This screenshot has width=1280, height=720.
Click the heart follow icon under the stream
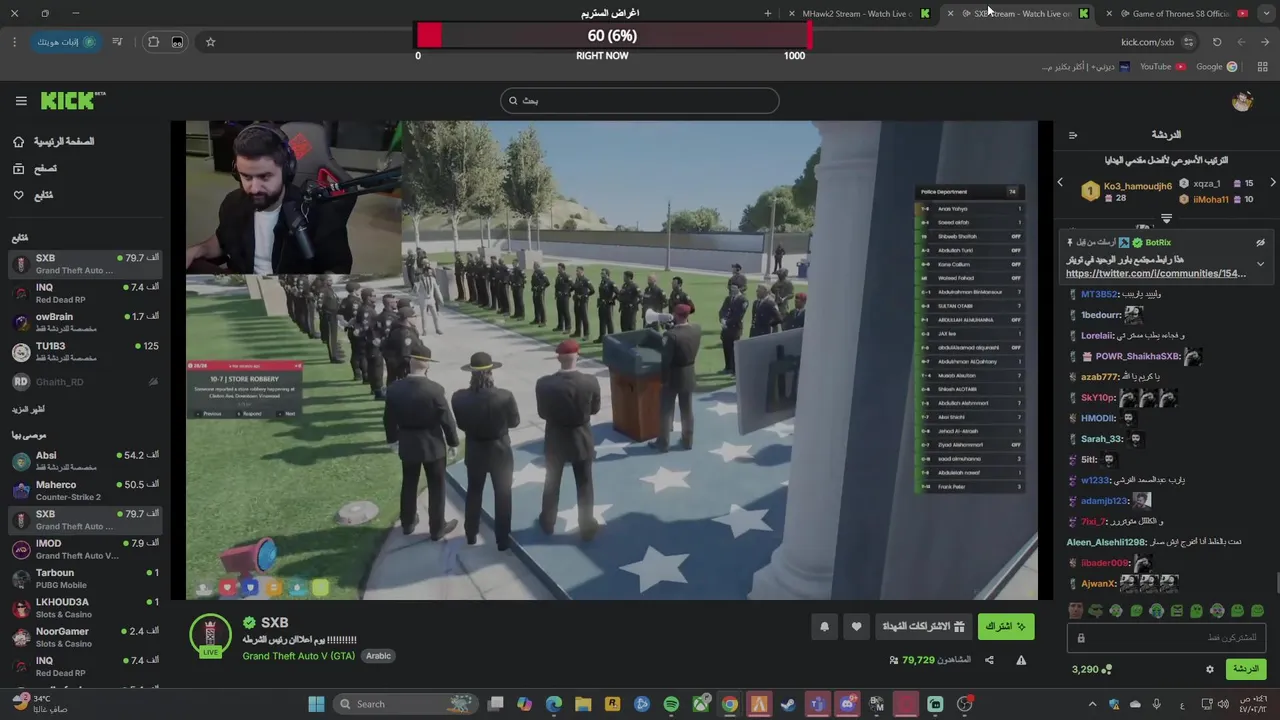856,627
